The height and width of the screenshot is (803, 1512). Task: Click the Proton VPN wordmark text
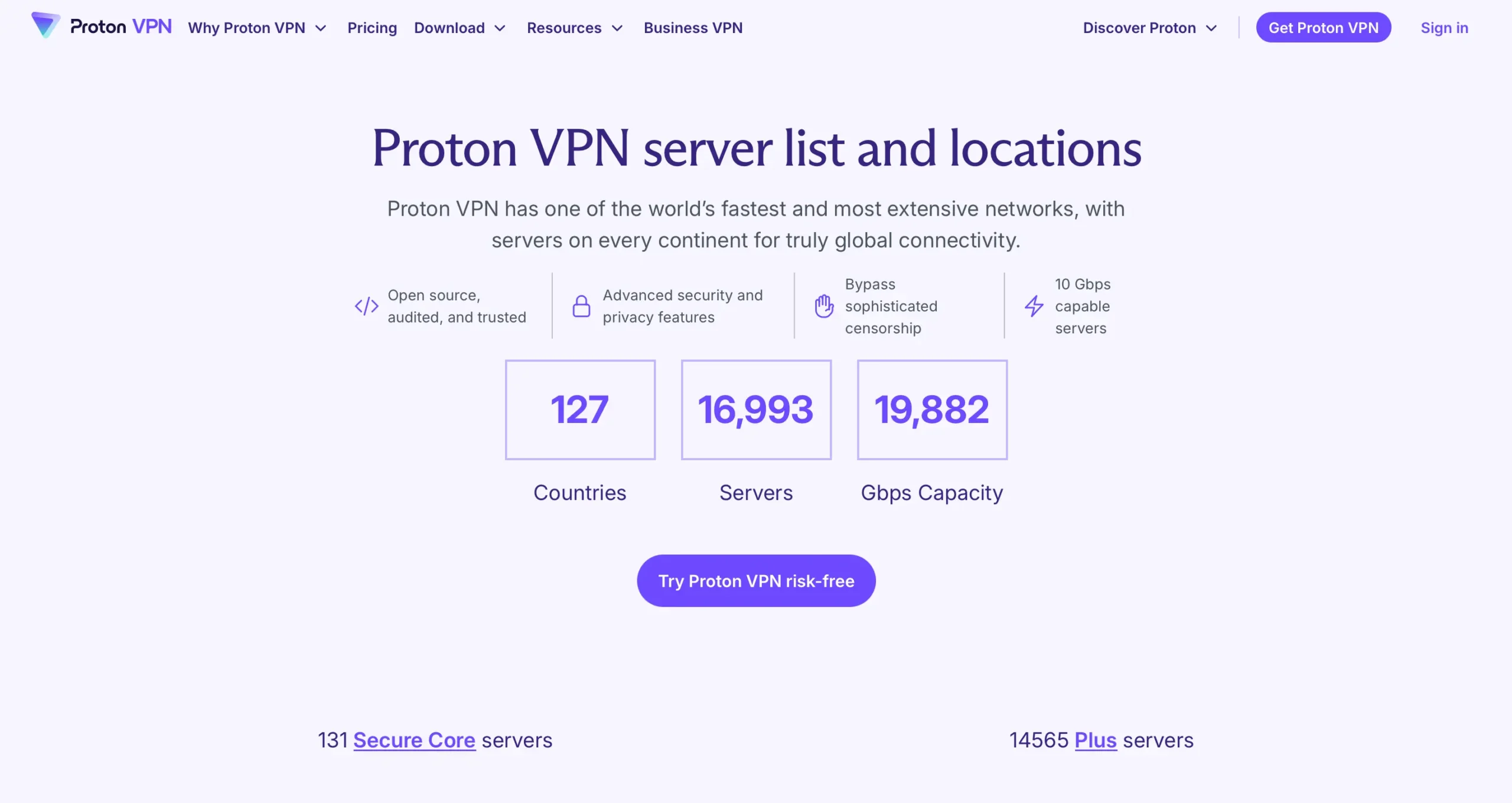tap(121, 25)
